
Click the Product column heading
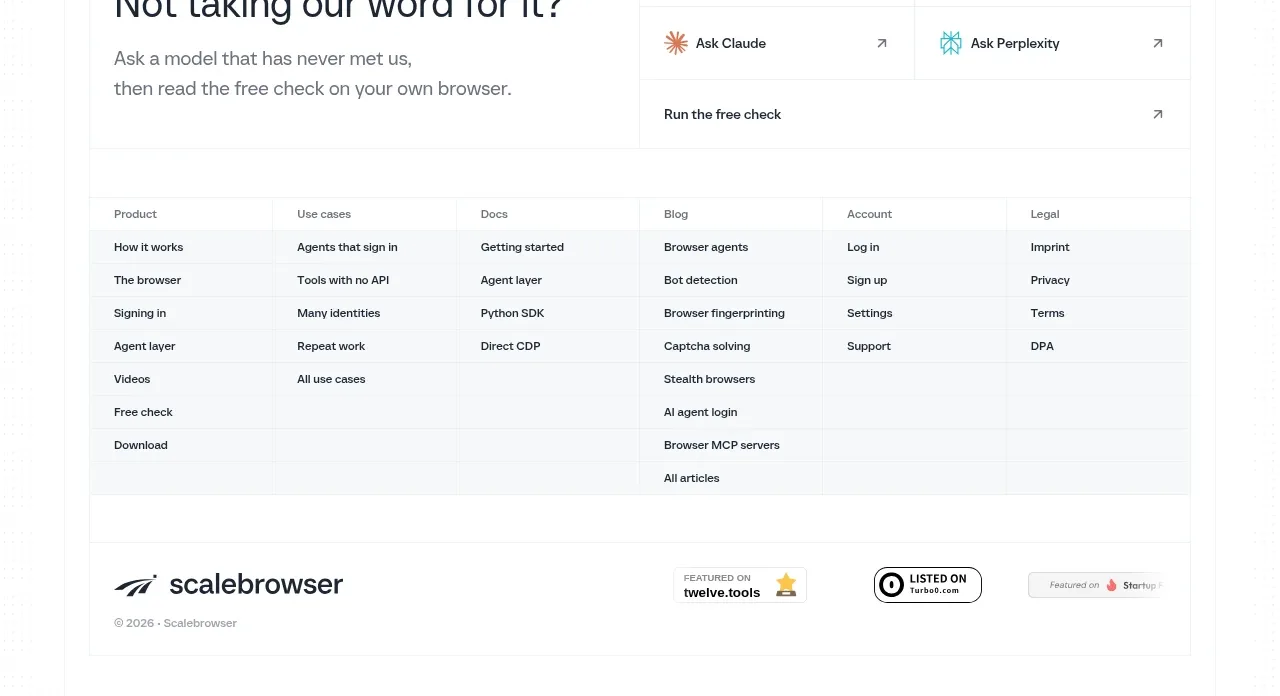click(136, 214)
